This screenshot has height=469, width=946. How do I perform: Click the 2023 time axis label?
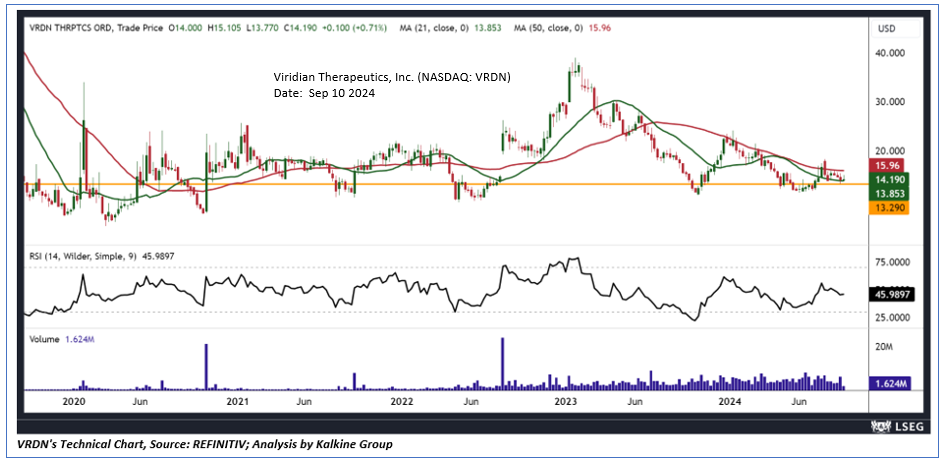pos(566,401)
